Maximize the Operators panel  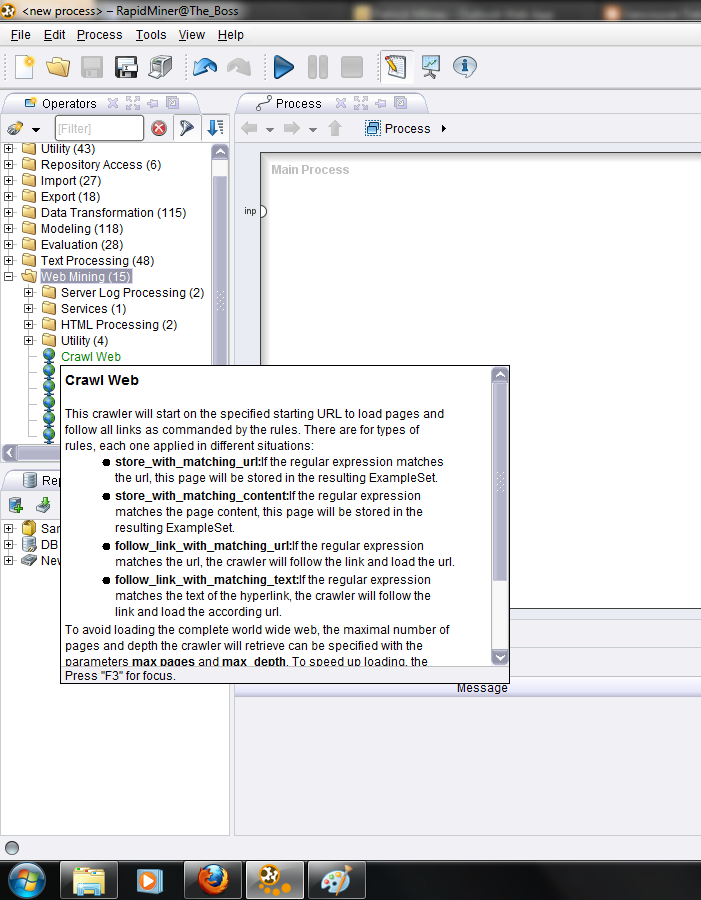click(133, 103)
